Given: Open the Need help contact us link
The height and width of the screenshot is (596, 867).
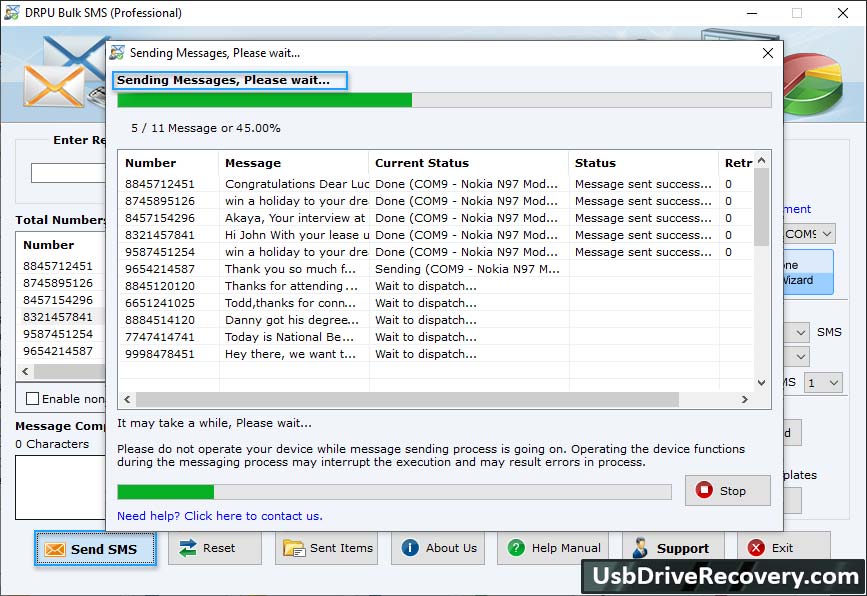Looking at the screenshot, I should [x=220, y=516].
